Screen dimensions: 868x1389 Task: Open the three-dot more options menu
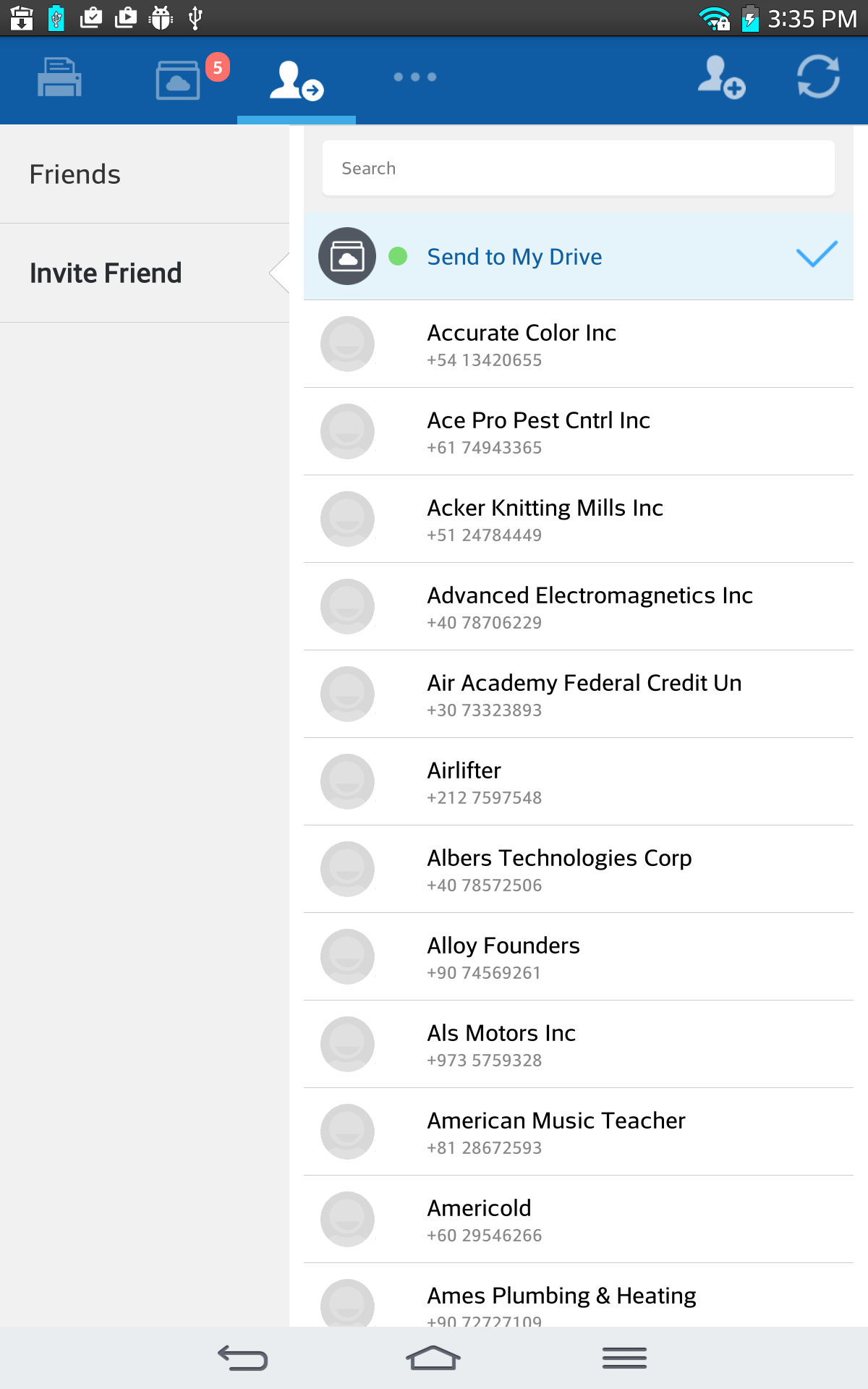[x=414, y=77]
